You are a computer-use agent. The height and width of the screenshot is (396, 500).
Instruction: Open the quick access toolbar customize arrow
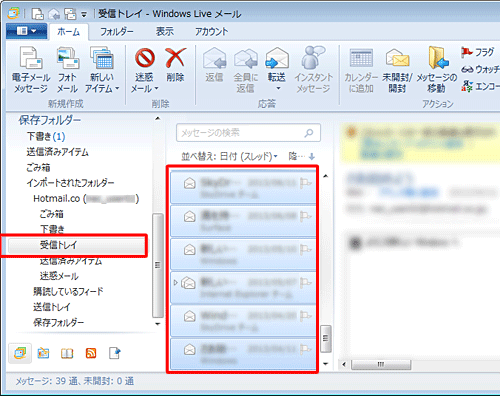pyautogui.click(x=84, y=15)
